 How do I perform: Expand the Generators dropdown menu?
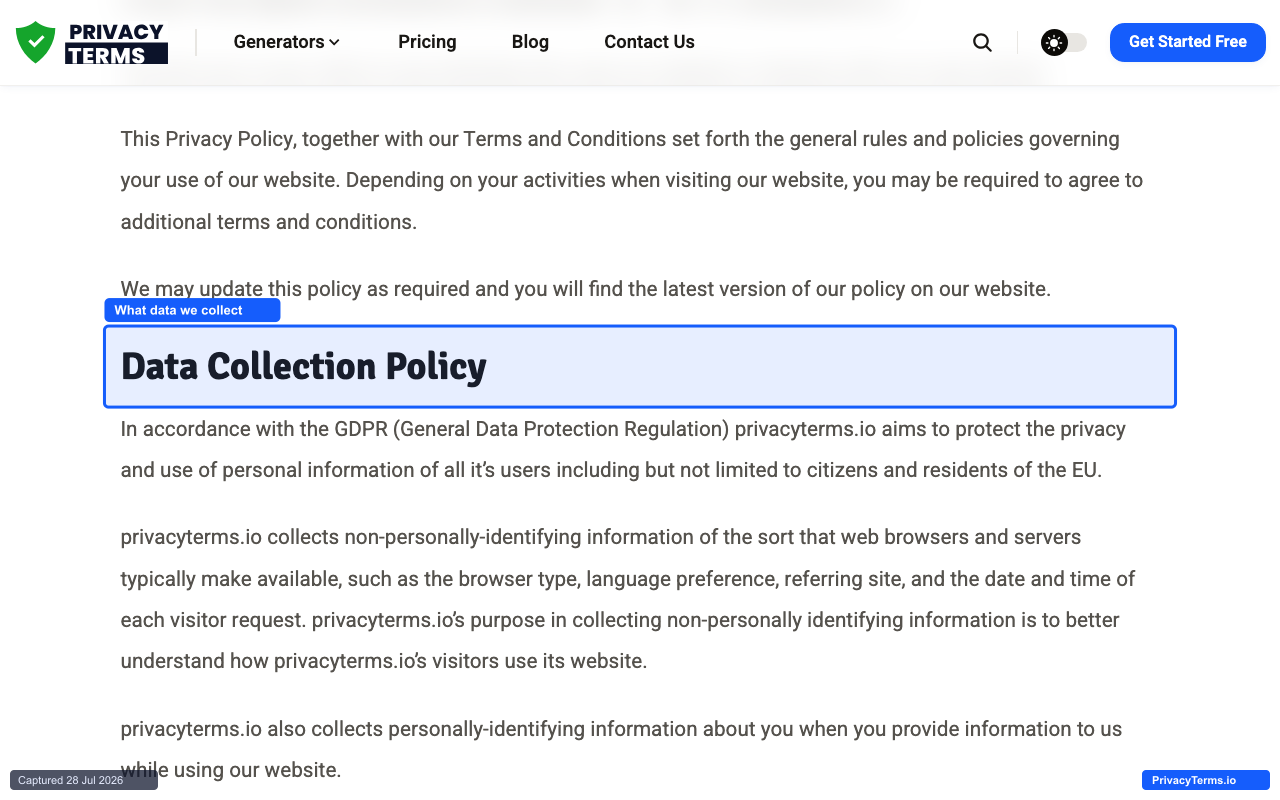click(287, 42)
